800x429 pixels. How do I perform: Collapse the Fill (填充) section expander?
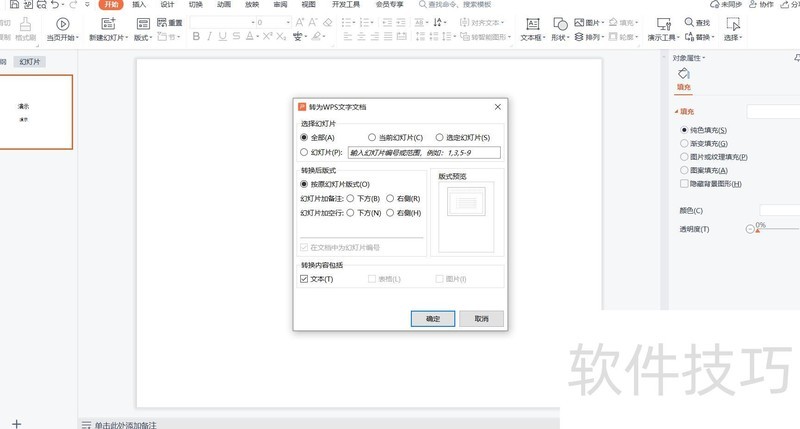pyautogui.click(x=677, y=111)
